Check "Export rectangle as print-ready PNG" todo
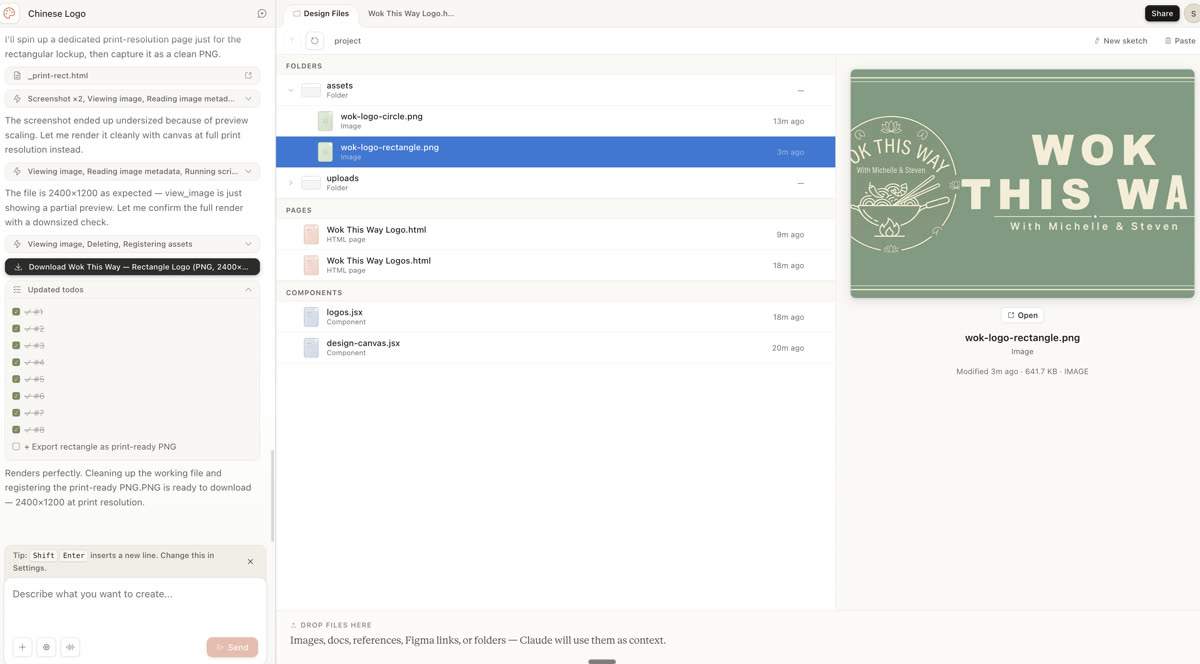 (x=16, y=447)
